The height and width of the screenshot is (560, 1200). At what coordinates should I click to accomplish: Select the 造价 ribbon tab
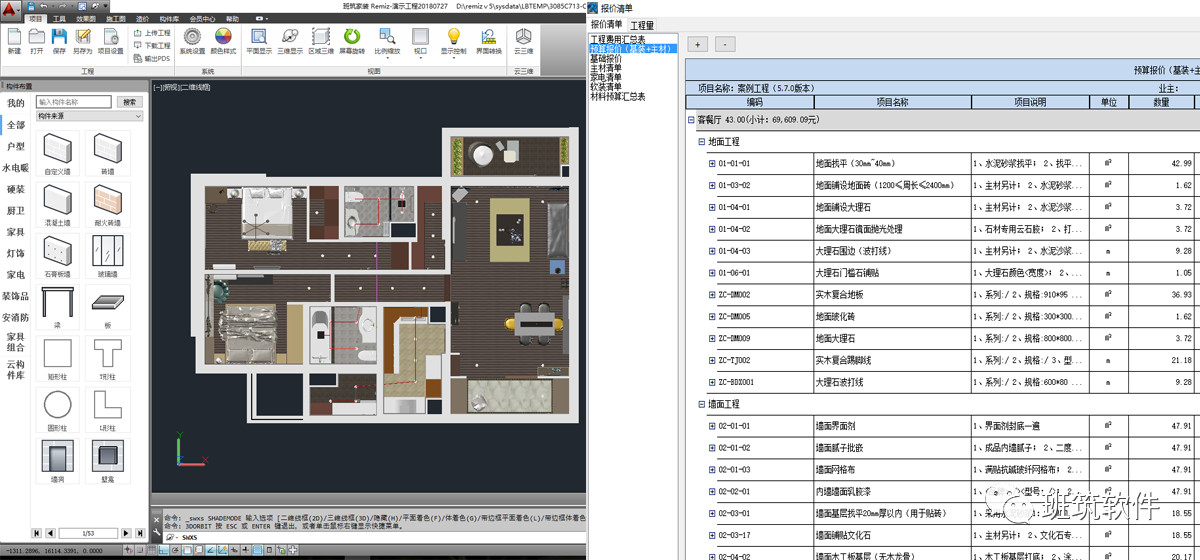tap(143, 19)
